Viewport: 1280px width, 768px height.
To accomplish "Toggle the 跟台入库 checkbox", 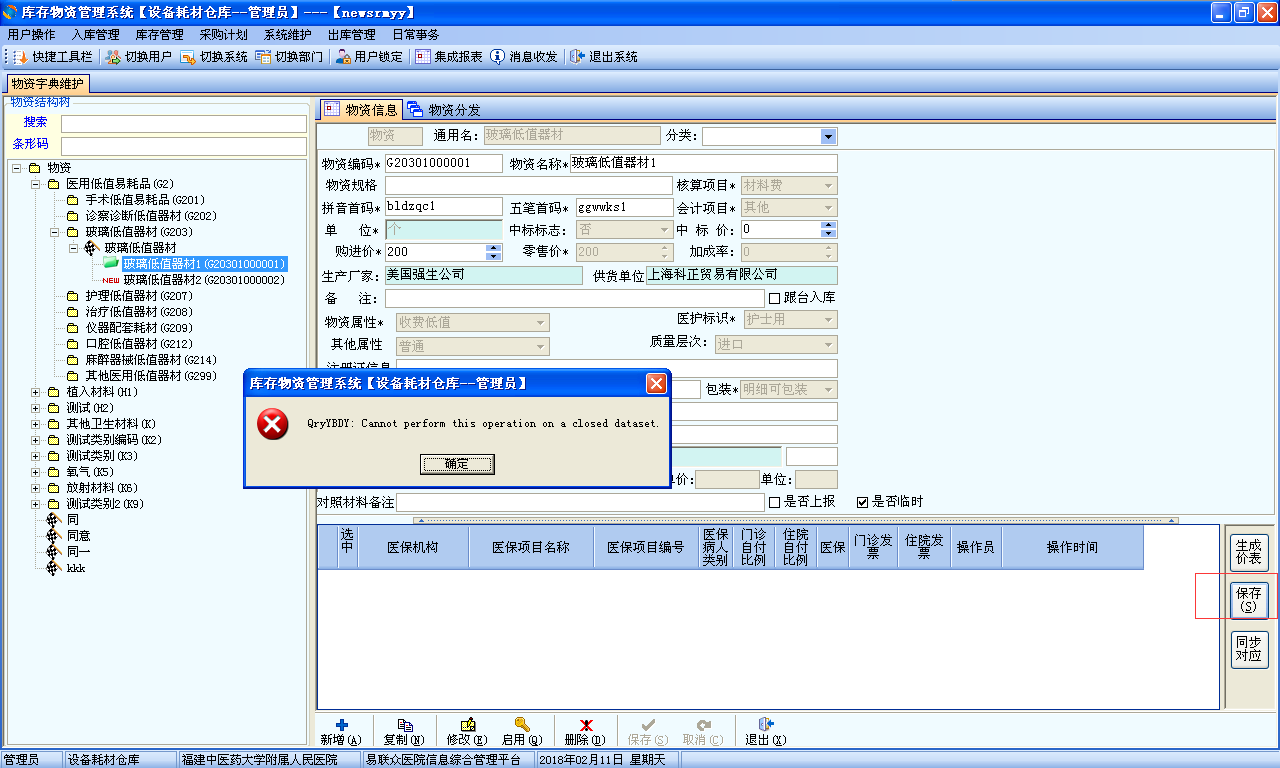I will (x=774, y=298).
